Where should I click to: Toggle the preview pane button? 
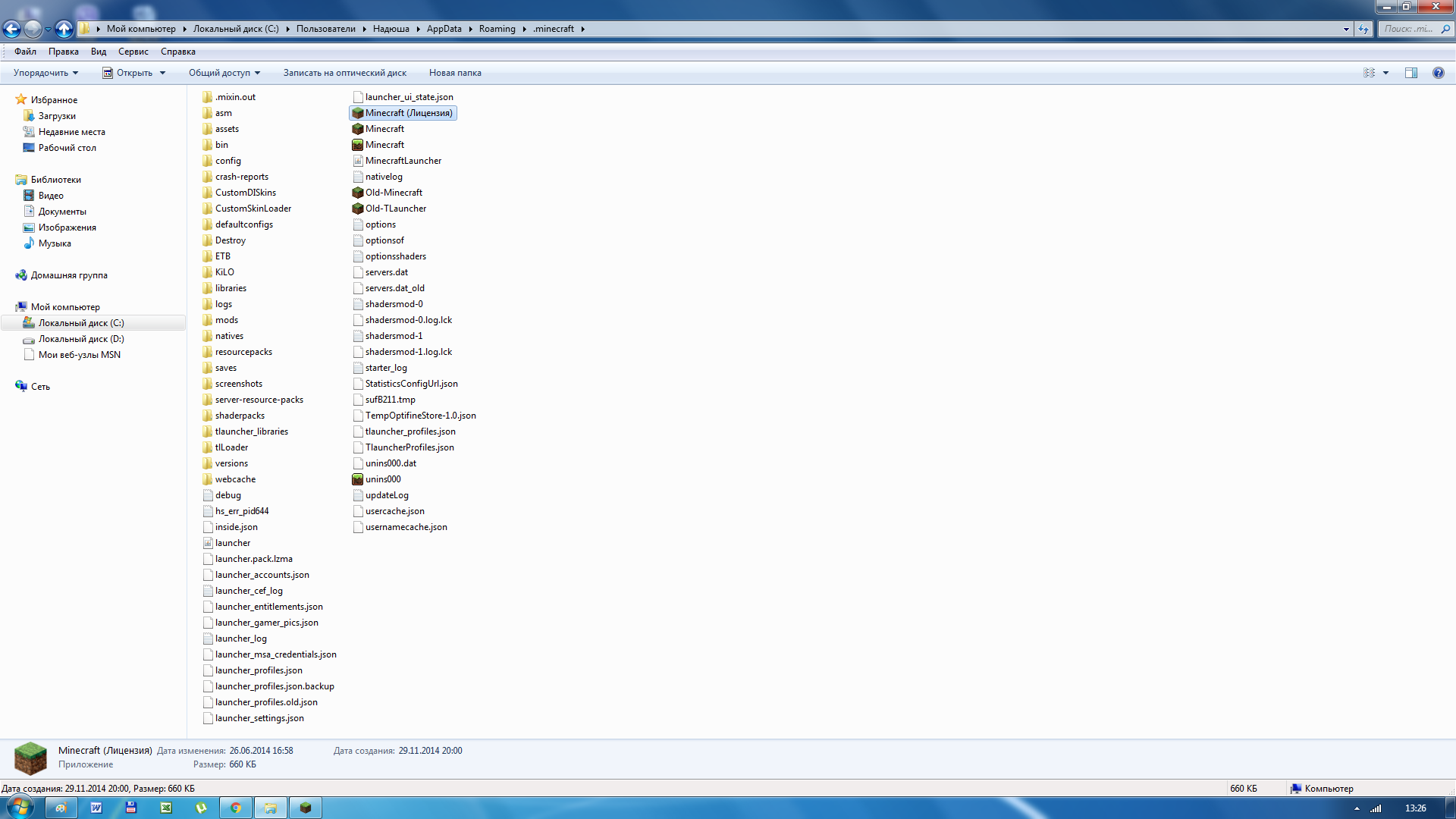click(x=1410, y=73)
